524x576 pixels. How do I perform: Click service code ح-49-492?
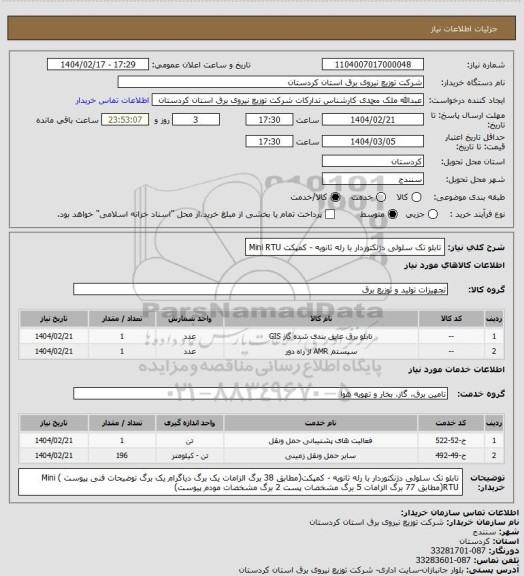pos(451,456)
